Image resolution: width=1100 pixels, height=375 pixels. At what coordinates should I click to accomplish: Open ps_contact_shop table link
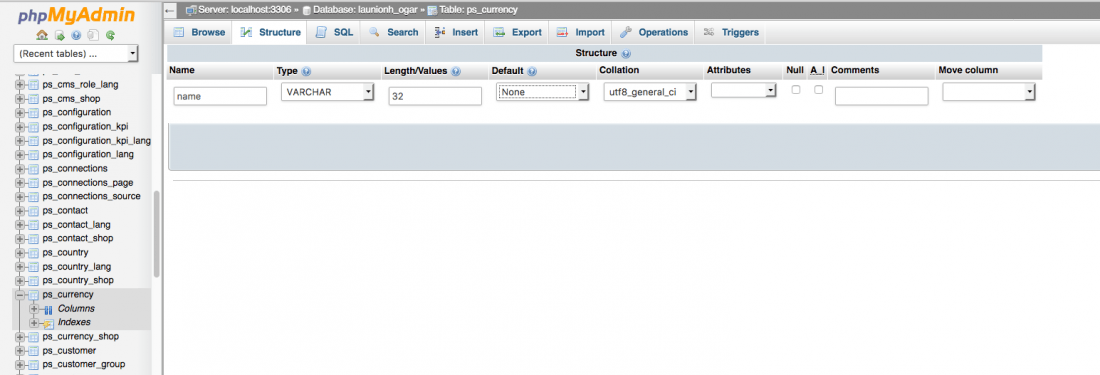(x=77, y=238)
